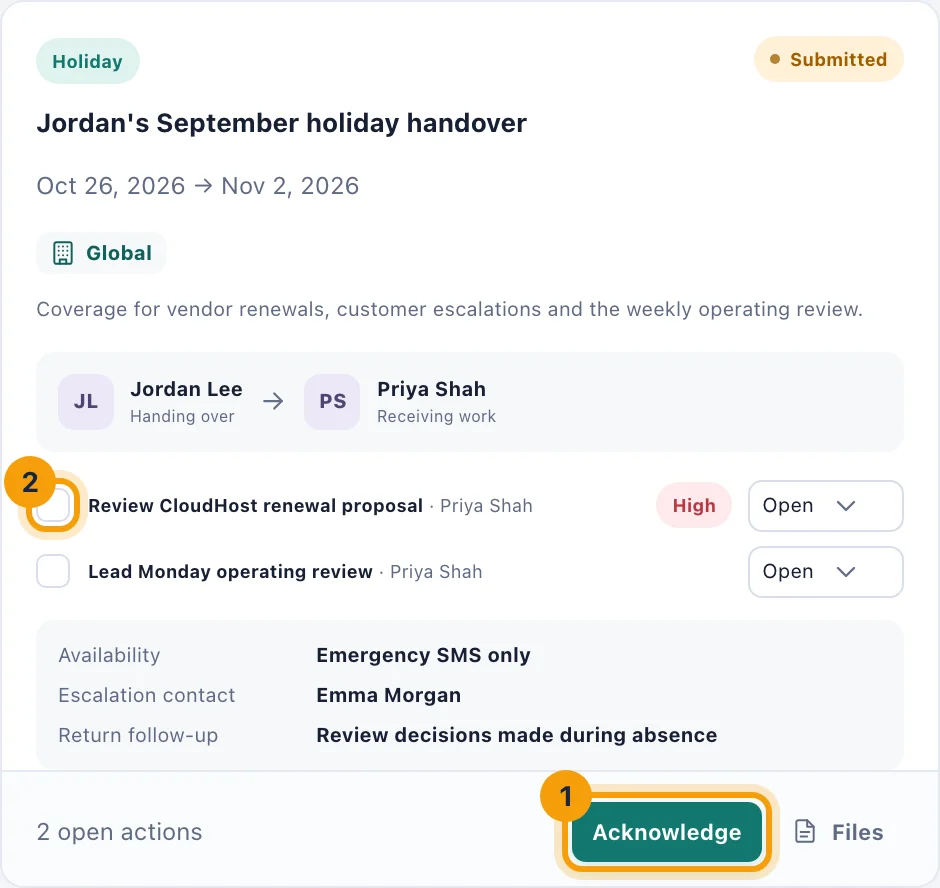Check the Lead Monday operating review checkbox
This screenshot has height=888, width=940.
tap(53, 571)
